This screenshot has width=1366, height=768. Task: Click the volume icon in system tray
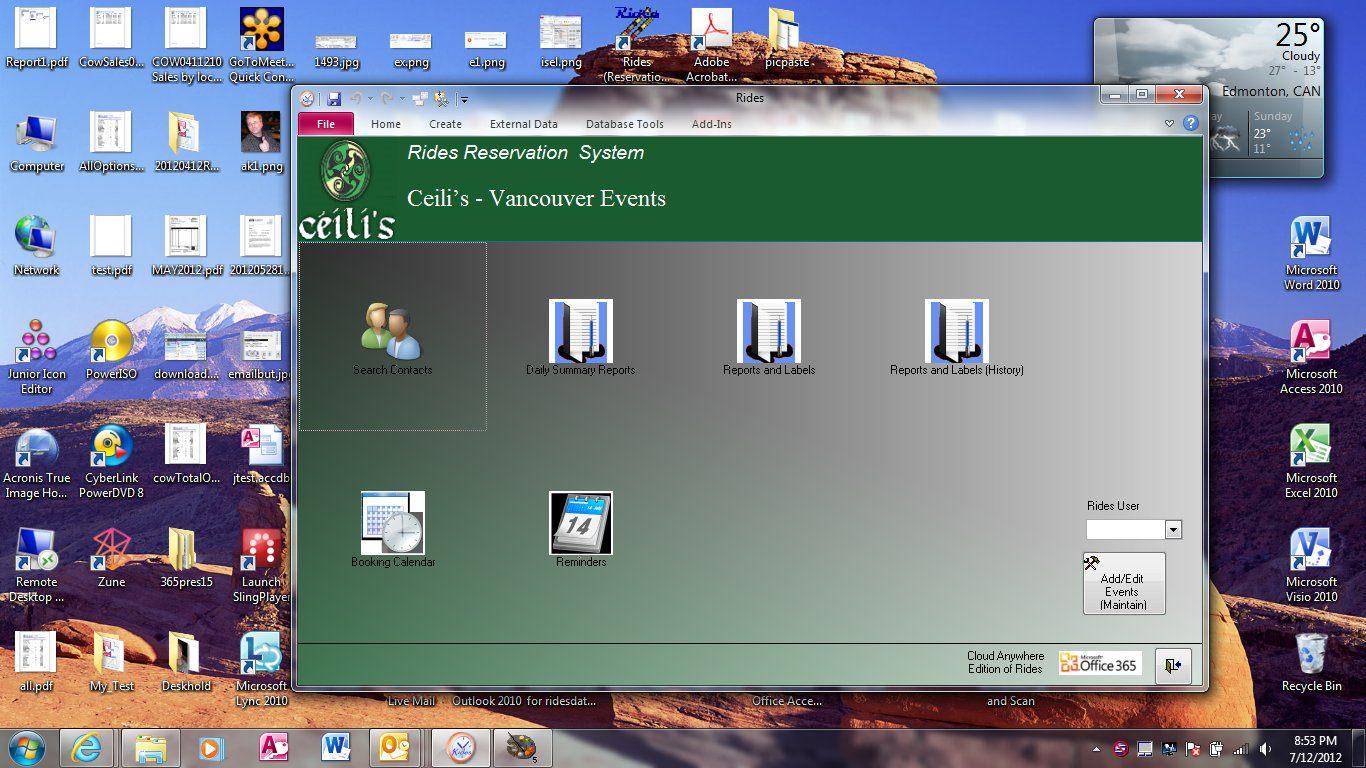[1265, 748]
